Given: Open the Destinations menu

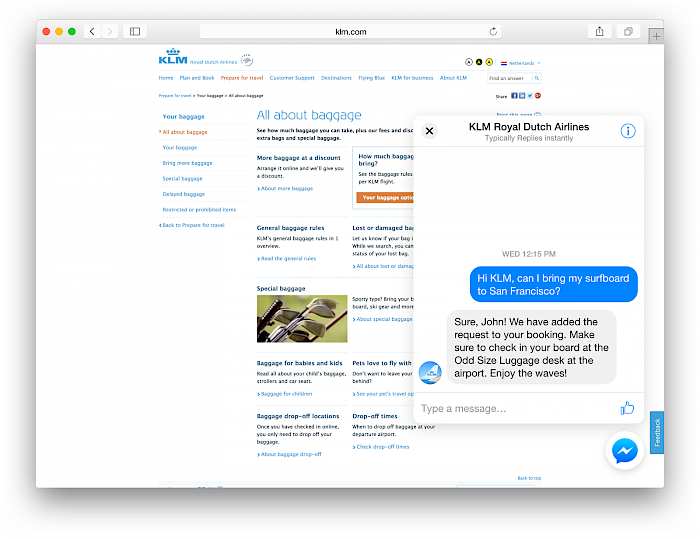Looking at the screenshot, I should pyautogui.click(x=336, y=78).
